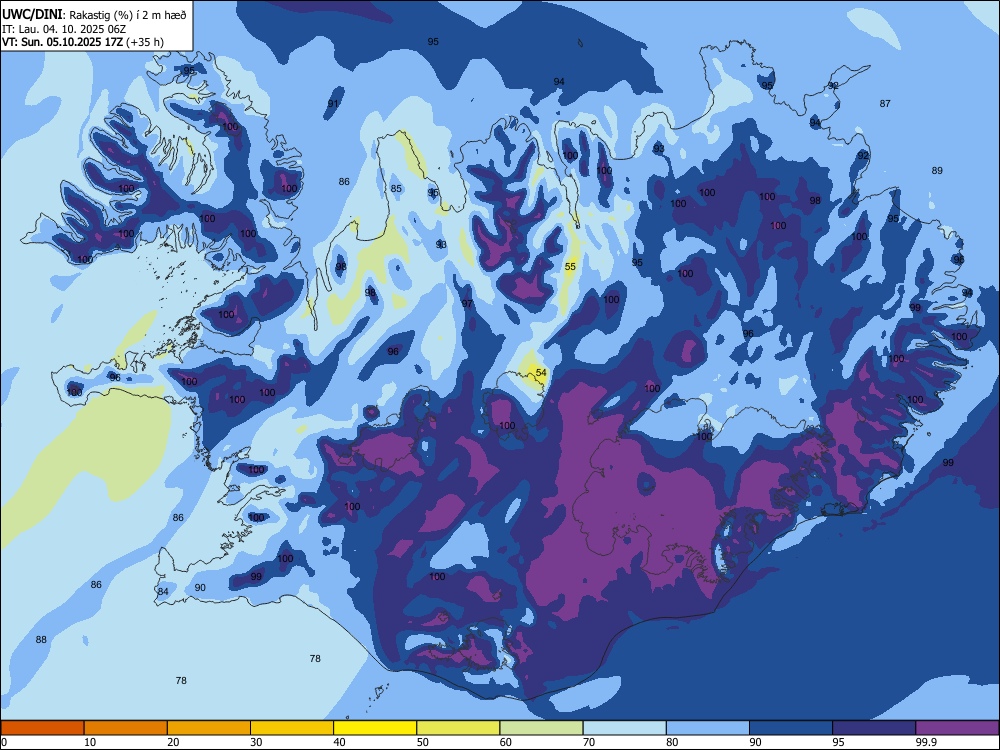Pick the 30–40 amber legend swatch
Screen dimensions: 1000x750
pyautogui.click(x=292, y=728)
